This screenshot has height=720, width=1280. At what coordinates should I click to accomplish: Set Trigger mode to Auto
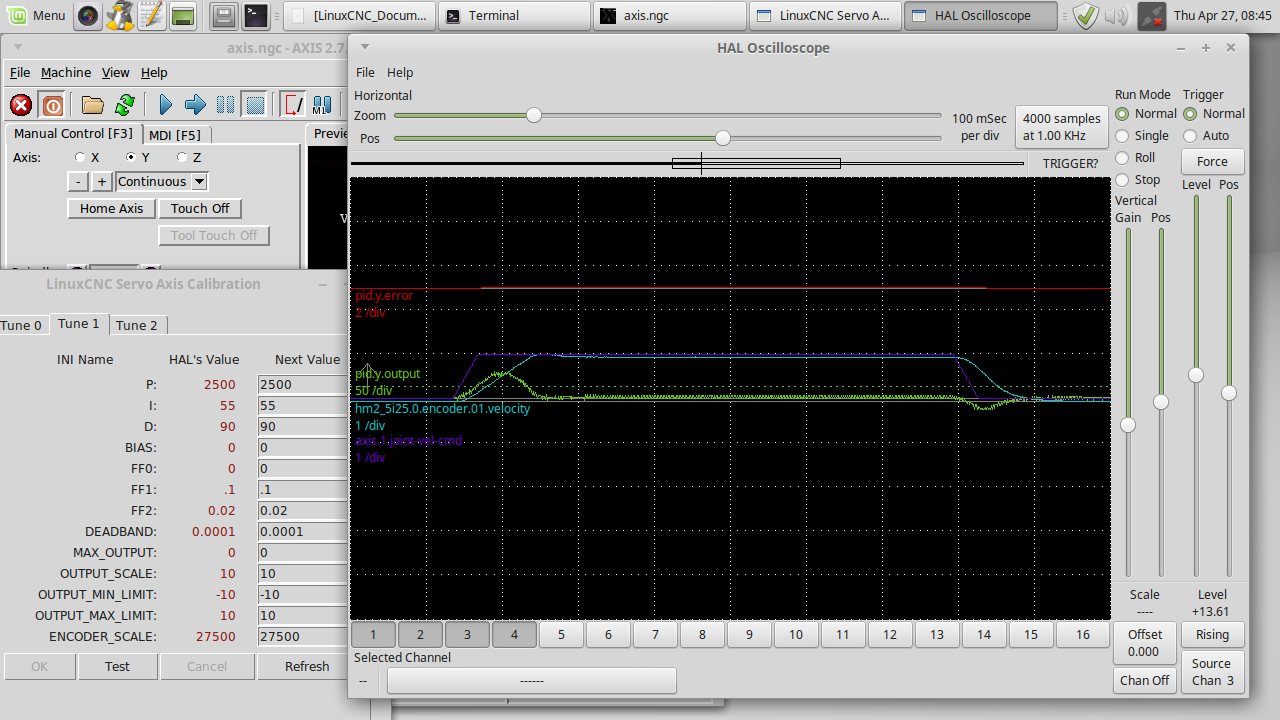click(1190, 136)
